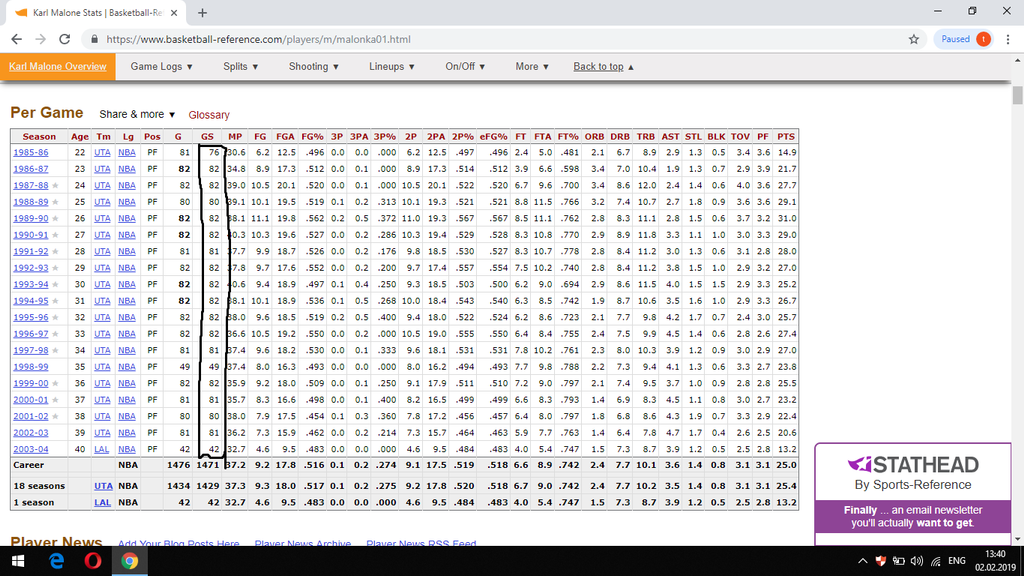Launch Edge from the taskbar
This screenshot has width=1024, height=576.
coord(56,561)
